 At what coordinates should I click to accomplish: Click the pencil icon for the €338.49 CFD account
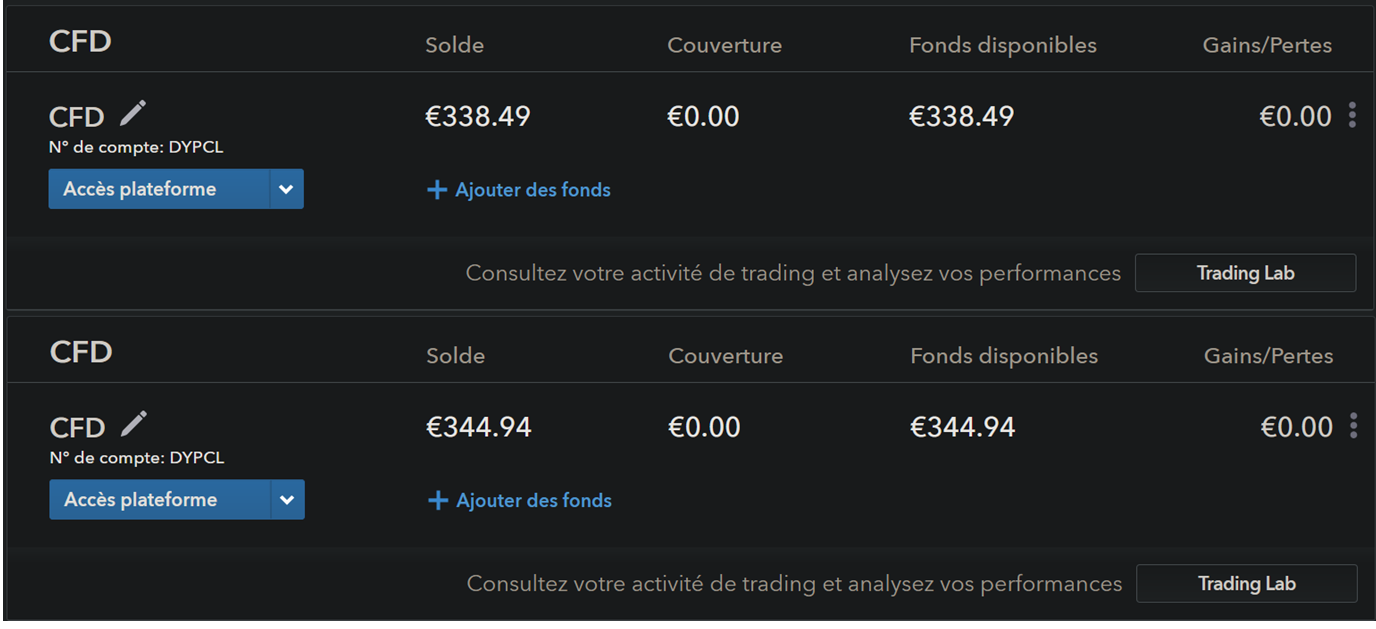(132, 114)
